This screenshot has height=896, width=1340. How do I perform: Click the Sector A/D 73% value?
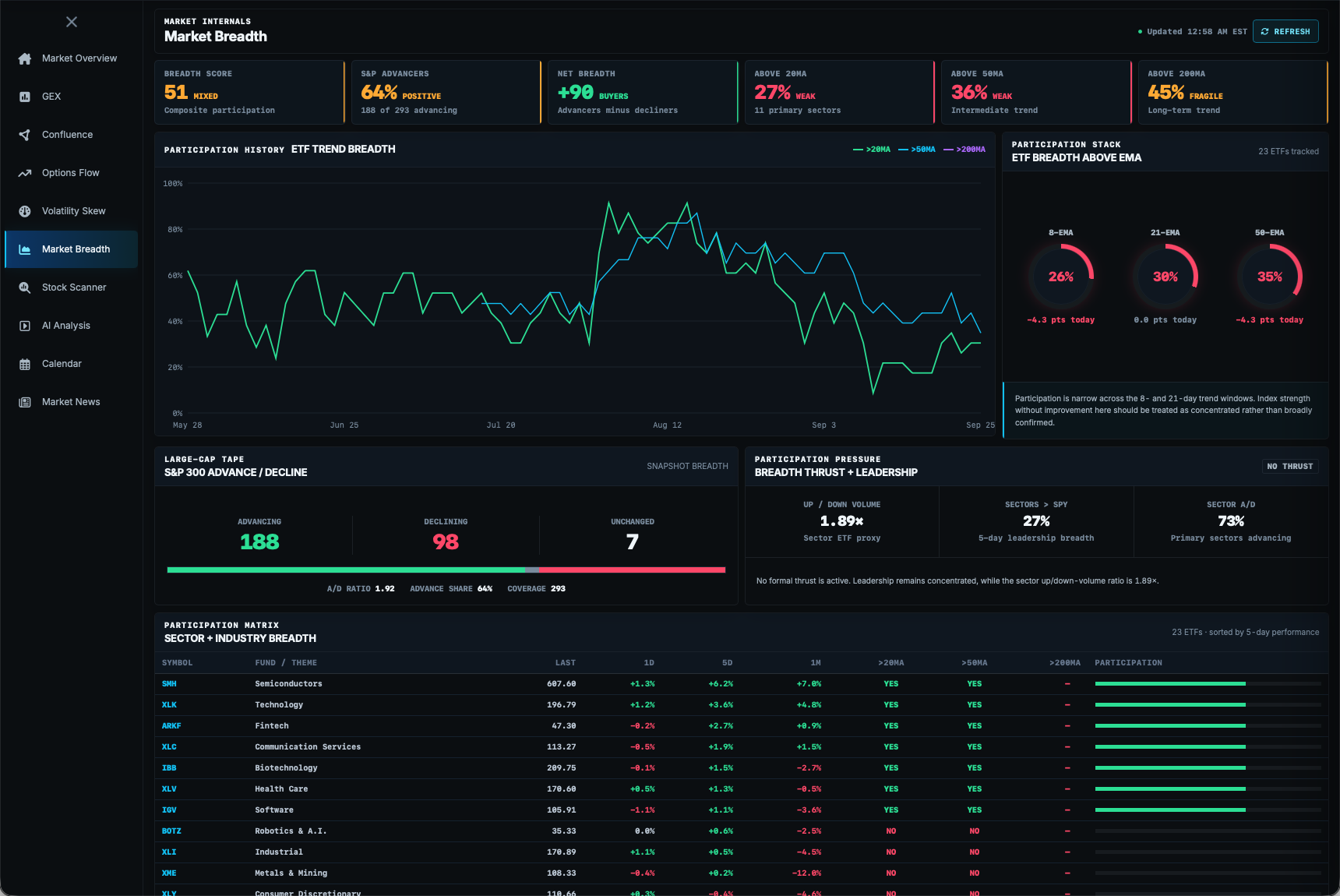click(1231, 520)
